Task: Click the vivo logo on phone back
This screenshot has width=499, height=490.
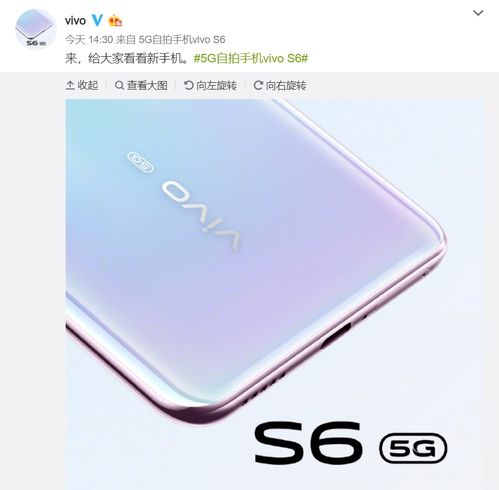Action: click(201, 216)
